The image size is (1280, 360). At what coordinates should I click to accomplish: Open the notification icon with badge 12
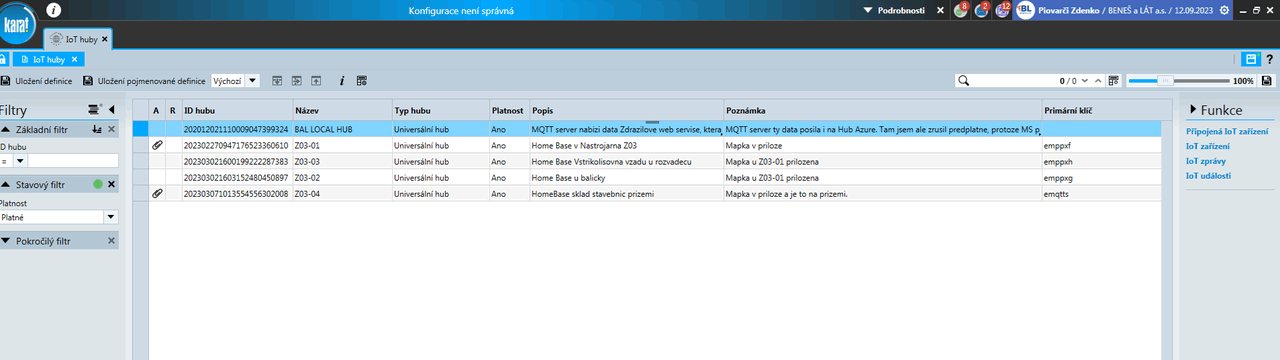pyautogui.click(x=1003, y=10)
